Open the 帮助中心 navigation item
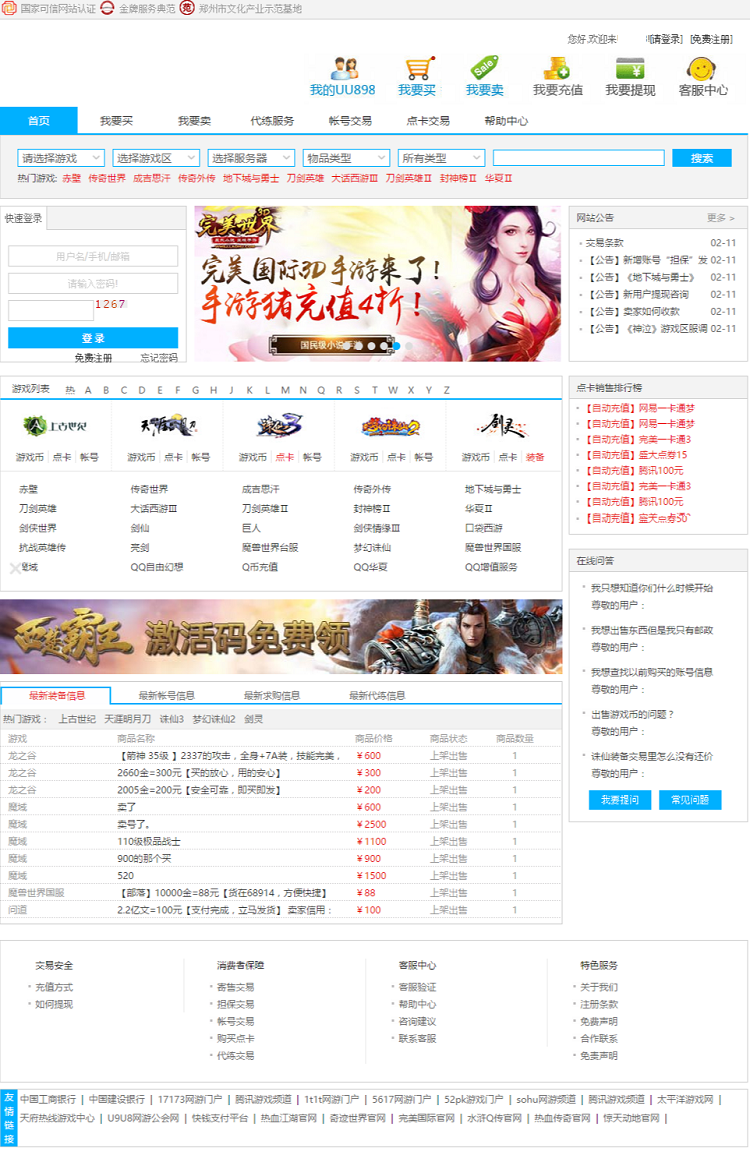This screenshot has height=1158, width=750. 506,121
